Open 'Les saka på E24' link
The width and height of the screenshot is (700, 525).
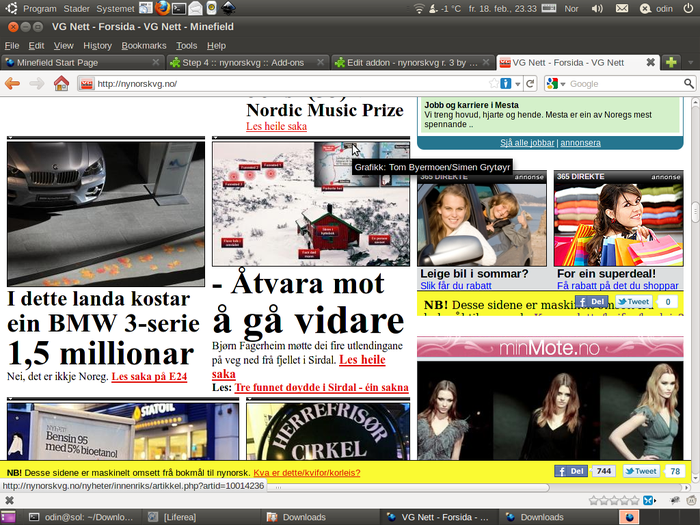(x=149, y=377)
